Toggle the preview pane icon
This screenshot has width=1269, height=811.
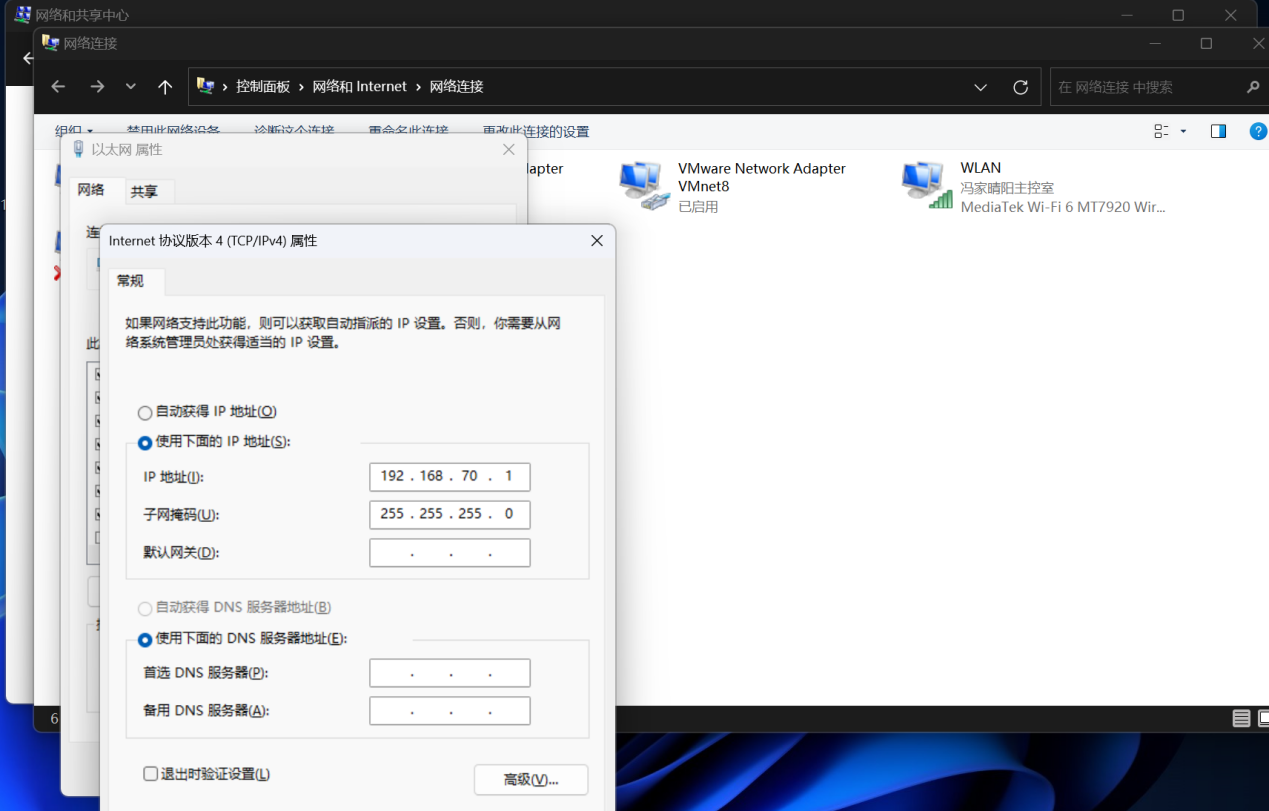[x=1218, y=131]
